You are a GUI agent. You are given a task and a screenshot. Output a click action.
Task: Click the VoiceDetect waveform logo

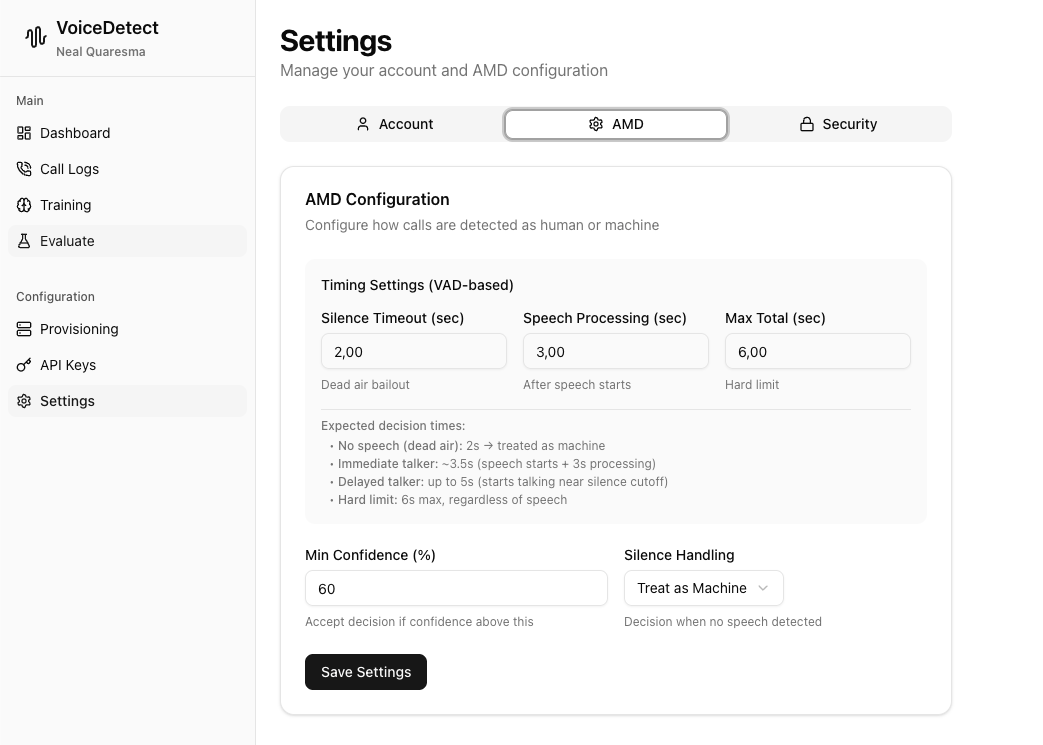36,37
